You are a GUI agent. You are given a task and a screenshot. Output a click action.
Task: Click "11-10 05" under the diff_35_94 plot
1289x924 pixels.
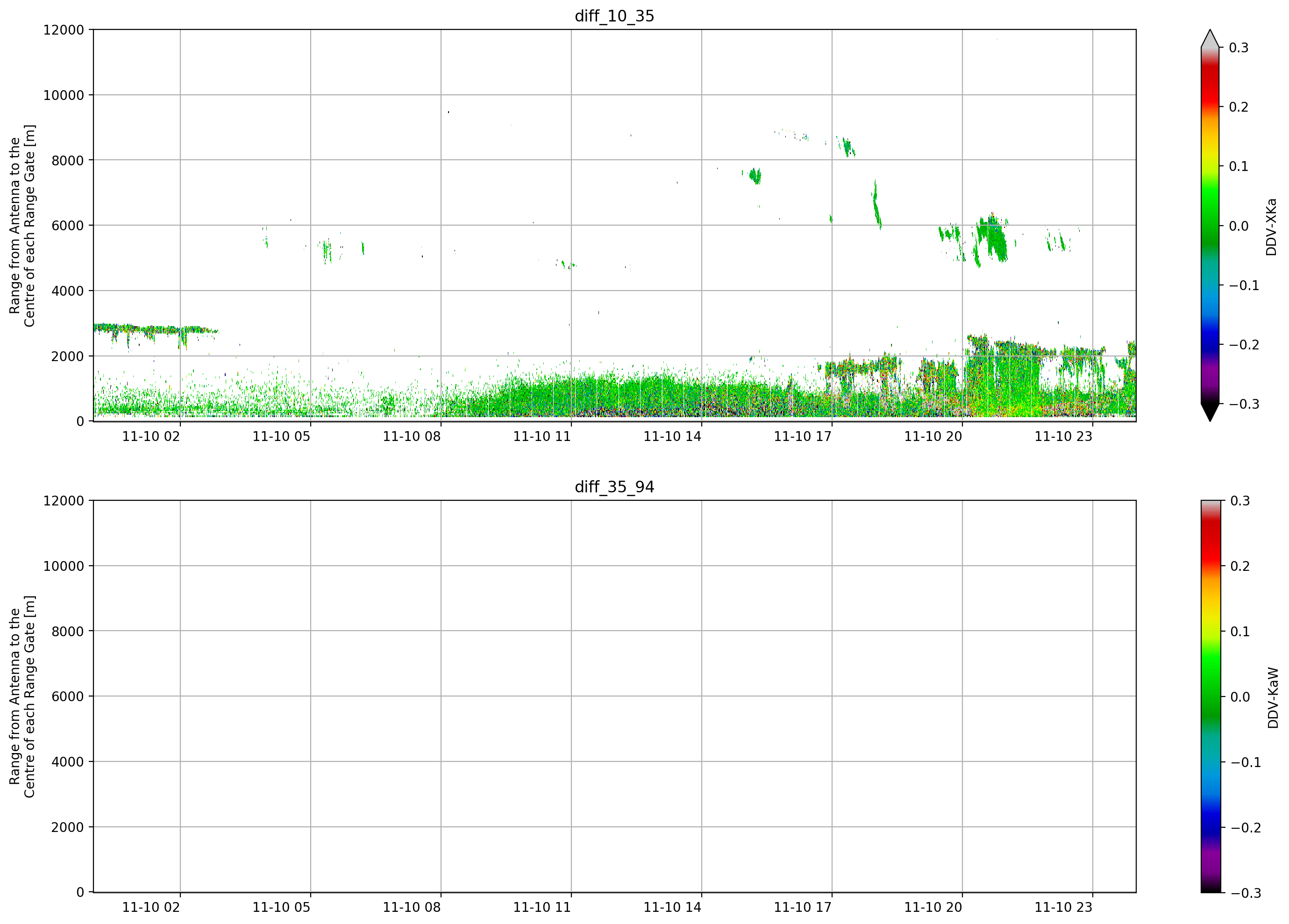click(281, 908)
